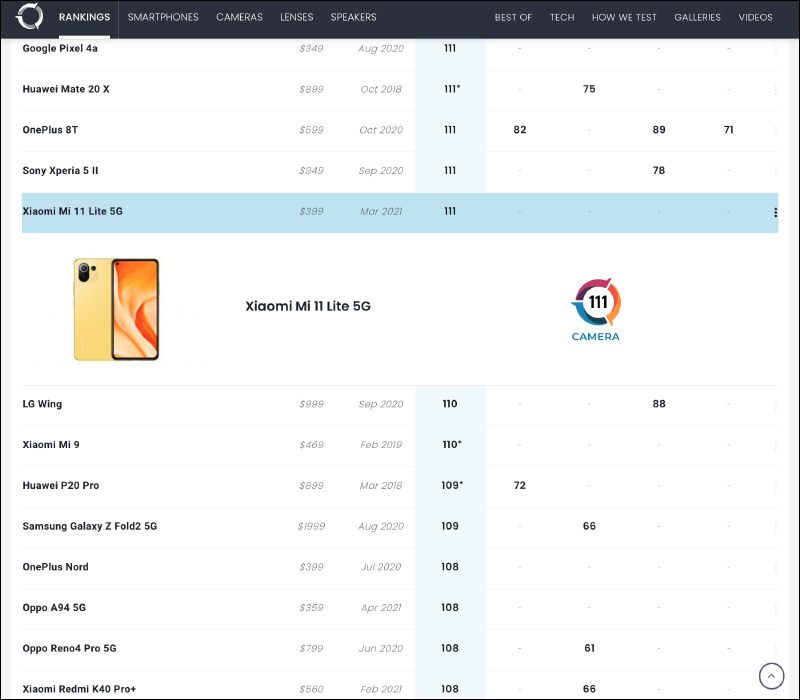Click LG Wing camera score 110
Screen dimensions: 800x700
pos(449,404)
